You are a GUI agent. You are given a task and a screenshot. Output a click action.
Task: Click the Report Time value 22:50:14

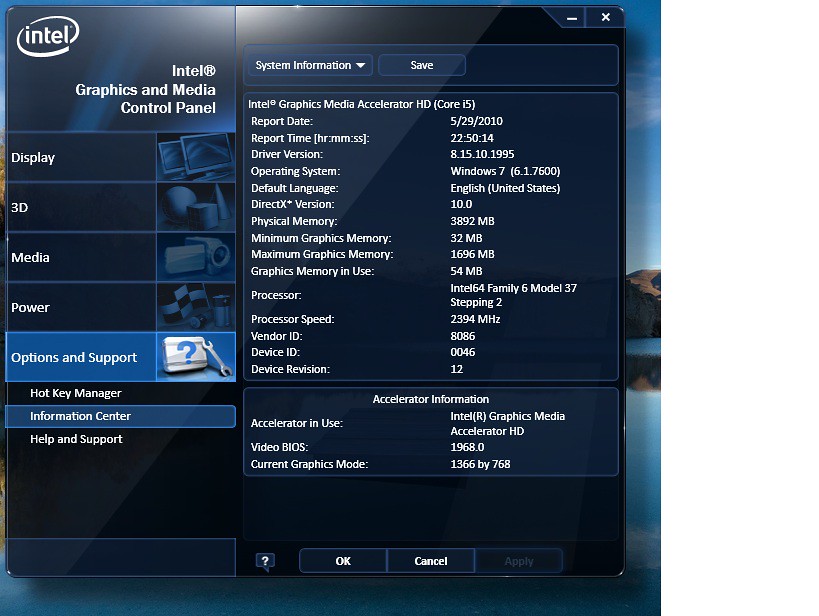pyautogui.click(x=472, y=138)
